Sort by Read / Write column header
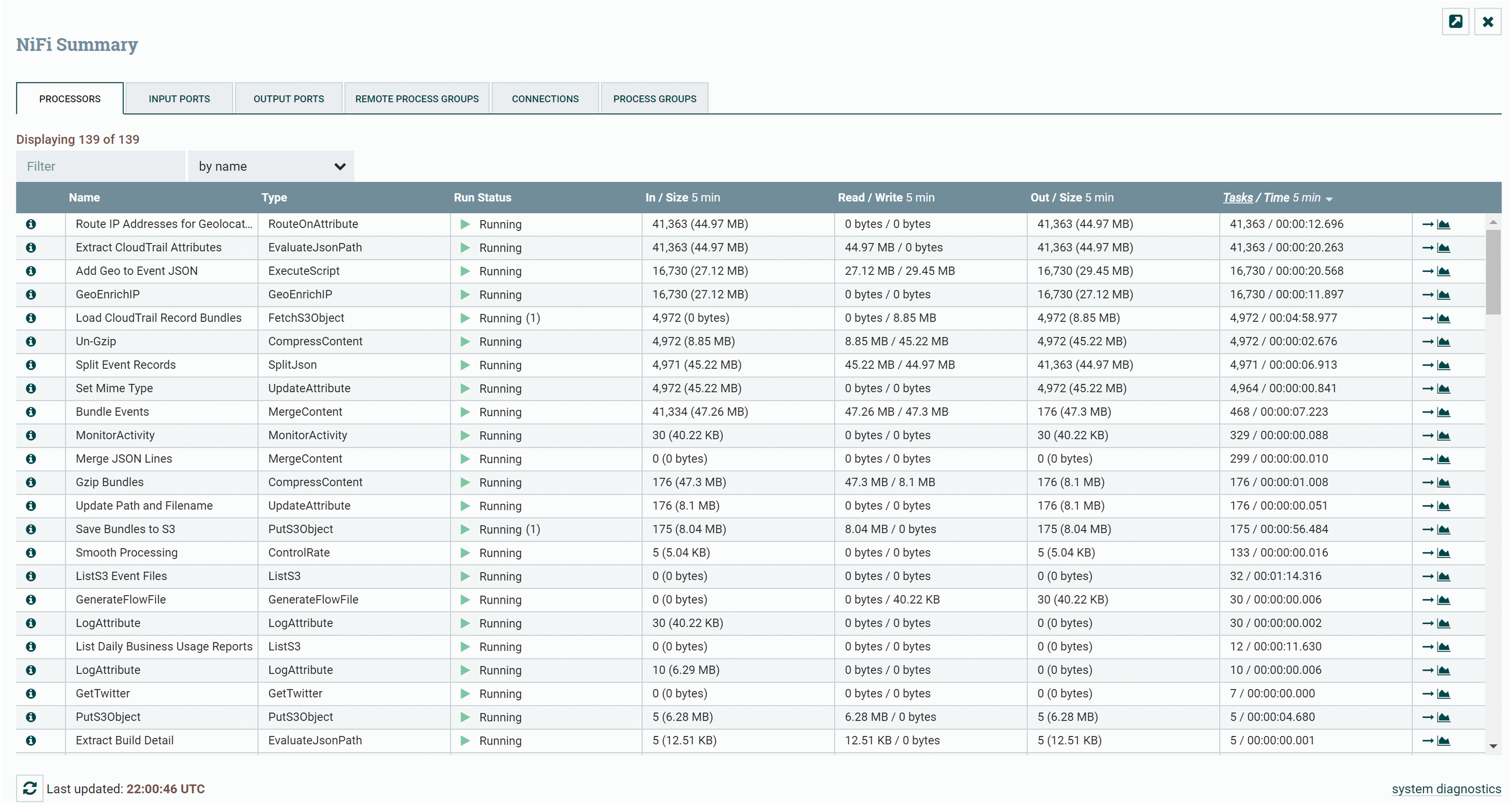This screenshot has height=805, width=1512. pos(886,198)
